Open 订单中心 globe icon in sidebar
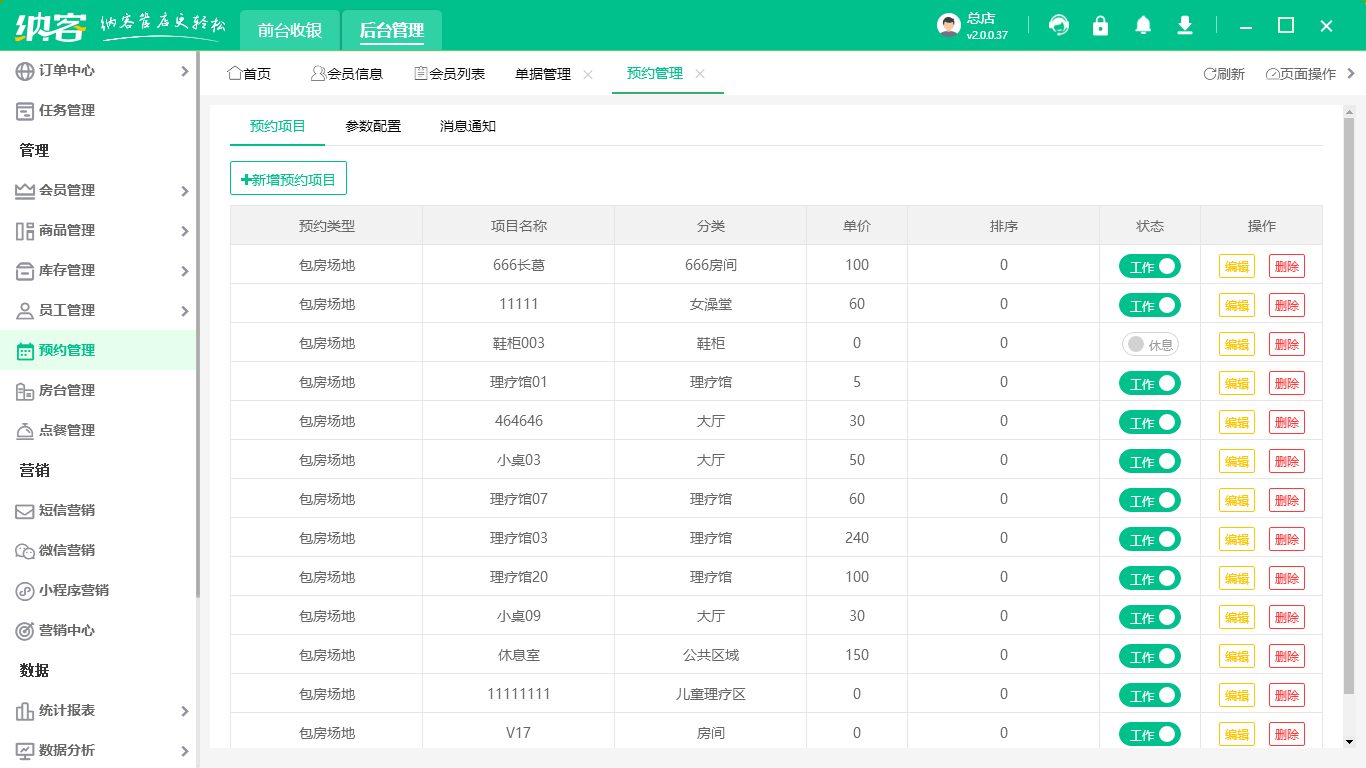This screenshot has width=1366, height=768. (25, 71)
